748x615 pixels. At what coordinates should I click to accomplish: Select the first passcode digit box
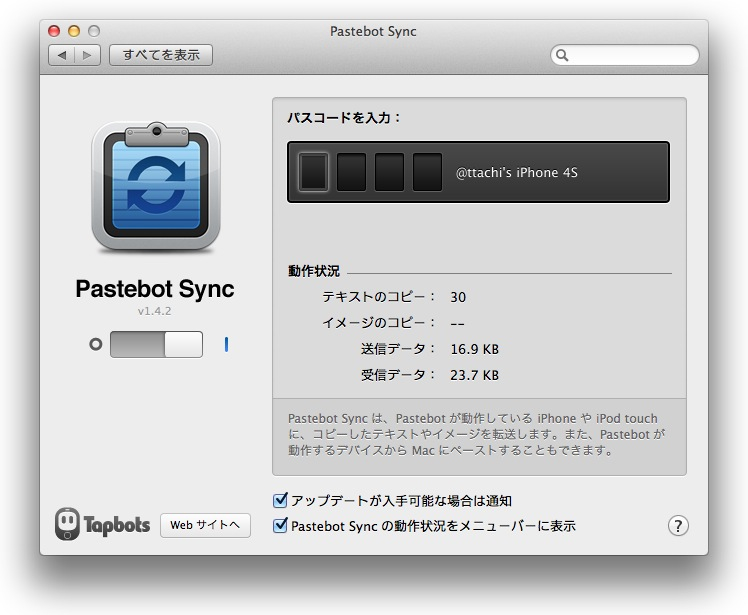point(313,172)
